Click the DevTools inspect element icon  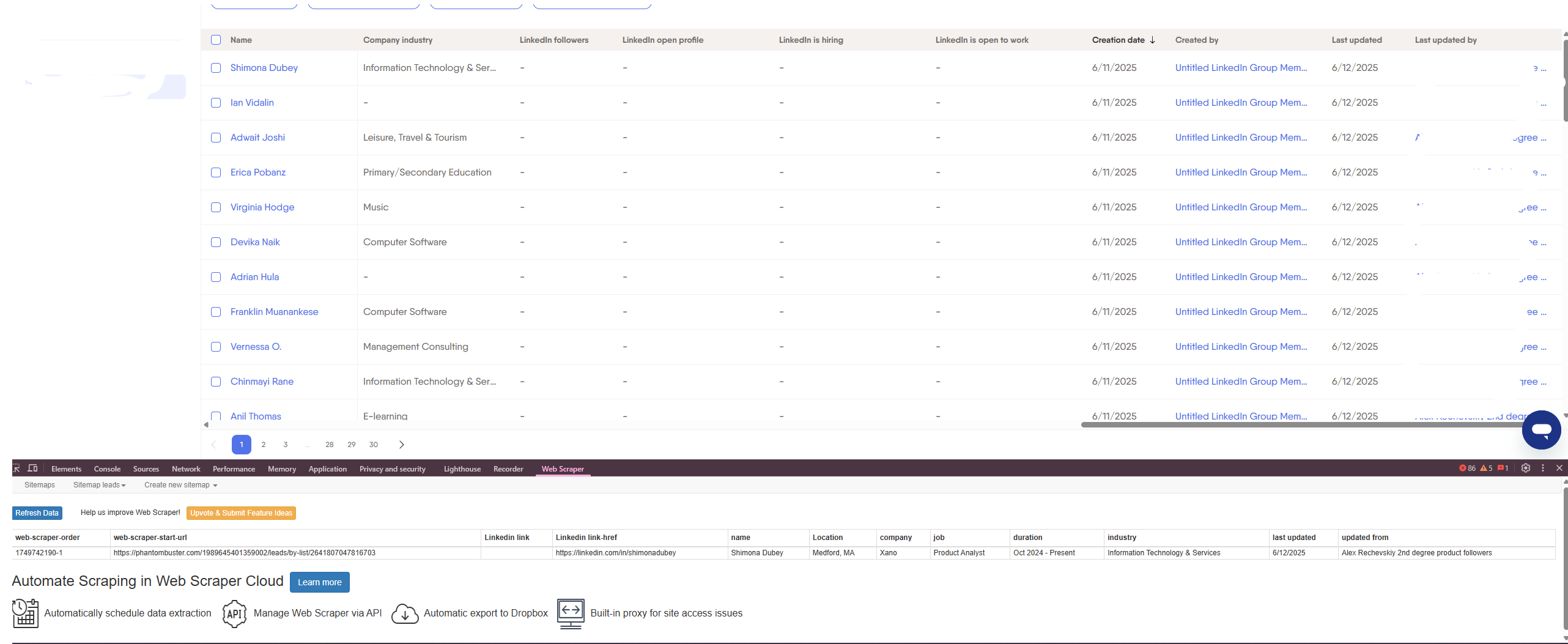point(17,468)
